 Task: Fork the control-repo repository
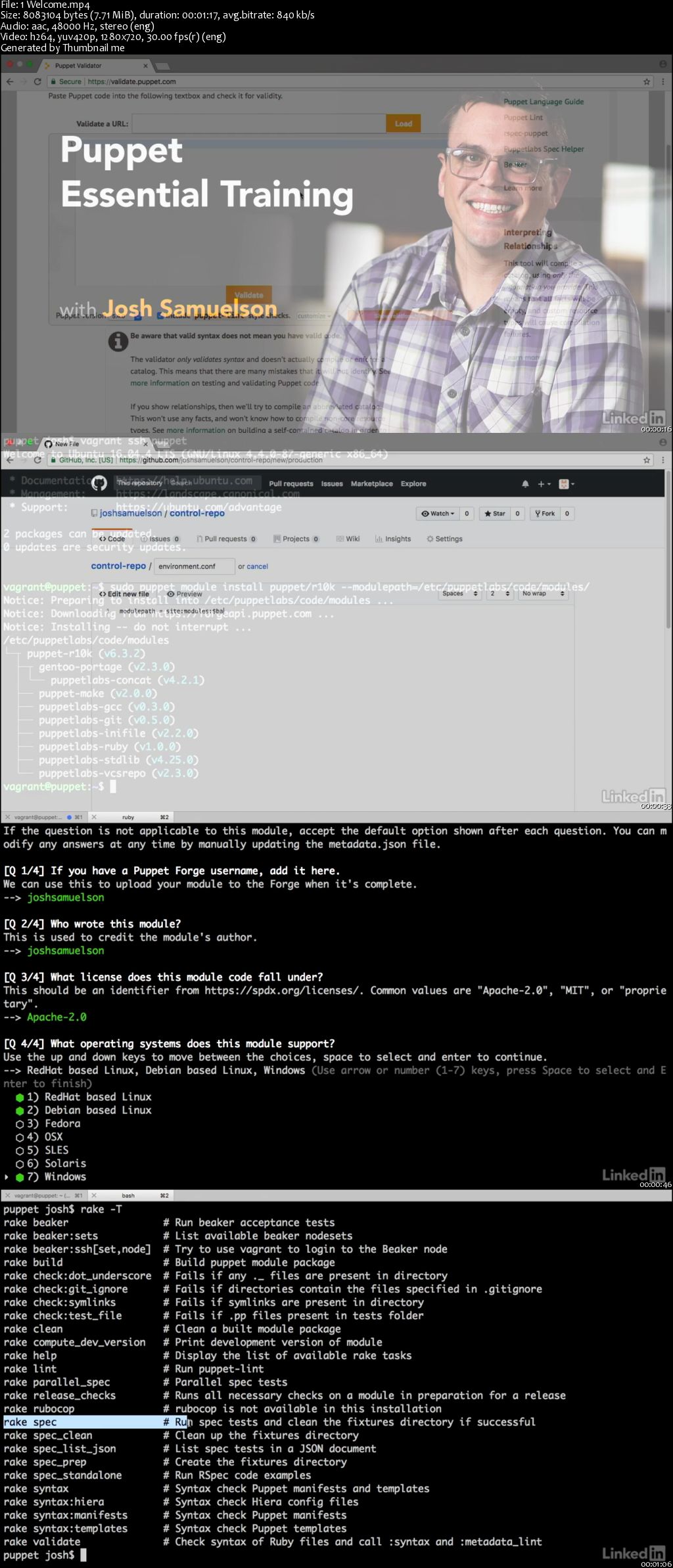tap(545, 514)
